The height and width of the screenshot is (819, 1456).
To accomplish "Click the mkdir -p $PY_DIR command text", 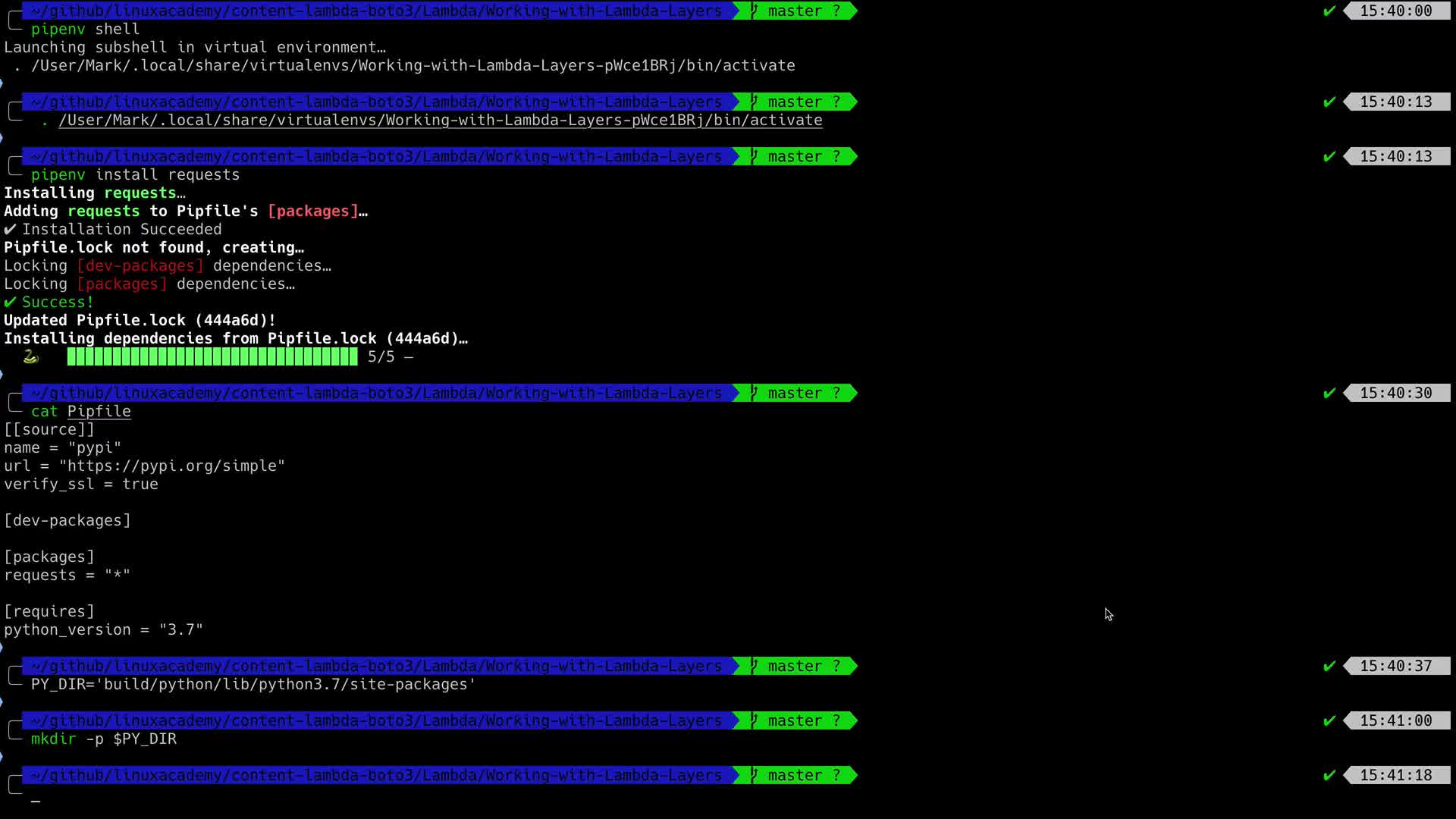I will (x=104, y=739).
